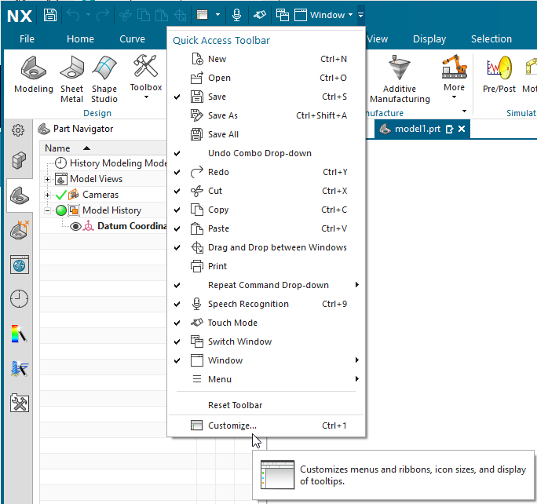Open the color palette sidebar tab

19,333
